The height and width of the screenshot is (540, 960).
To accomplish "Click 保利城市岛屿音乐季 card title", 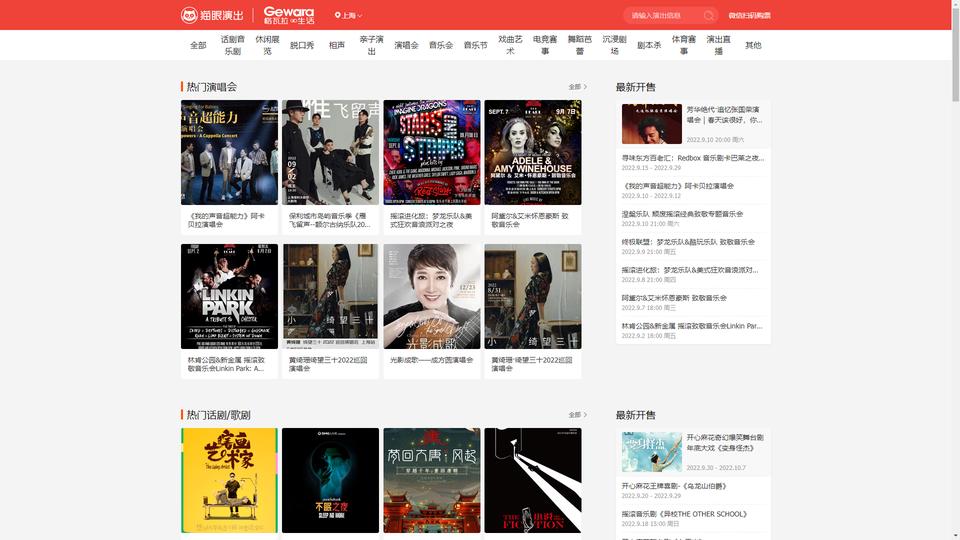I will (x=329, y=220).
